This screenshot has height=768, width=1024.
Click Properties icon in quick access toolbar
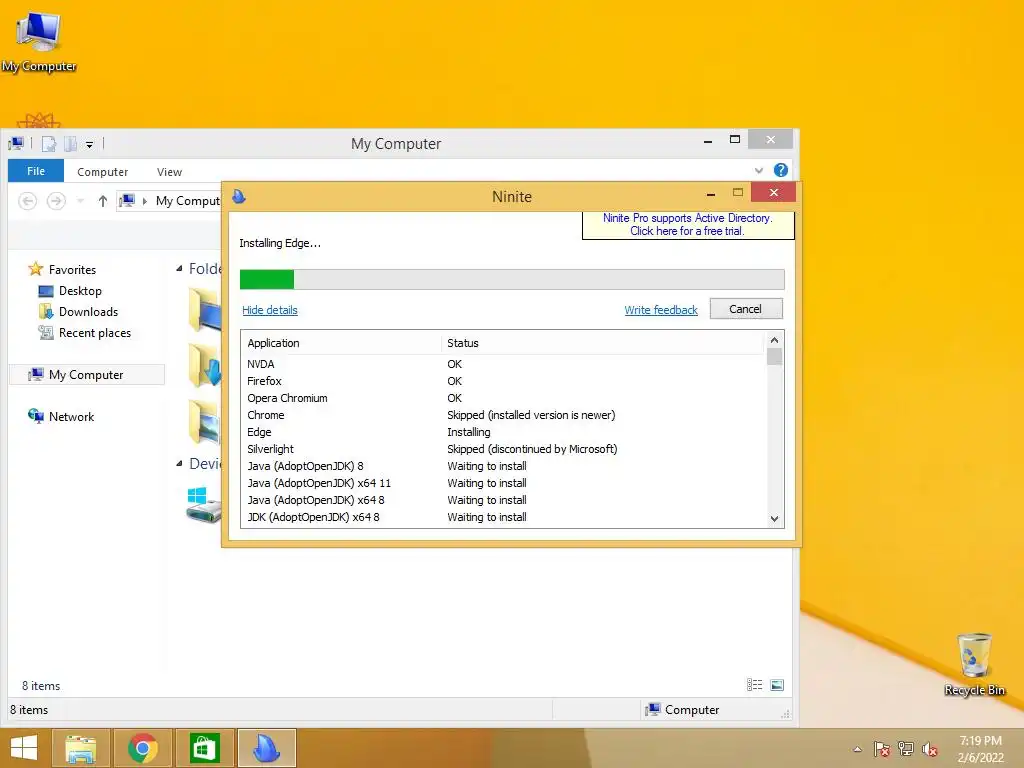(49, 143)
